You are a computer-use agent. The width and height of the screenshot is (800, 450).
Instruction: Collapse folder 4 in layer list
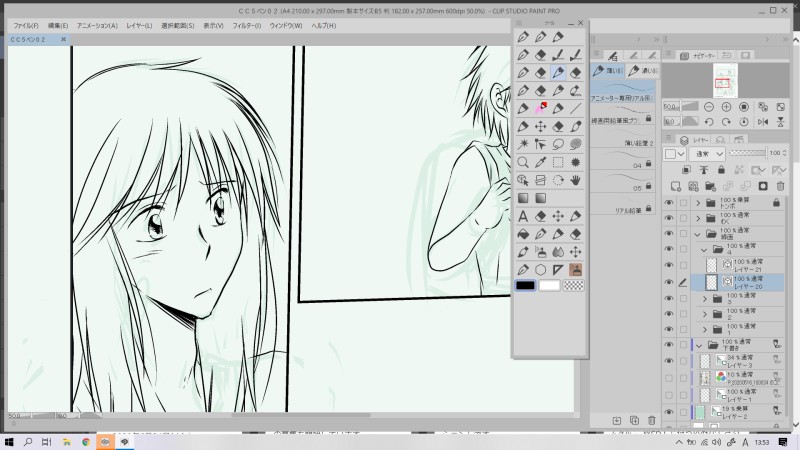coord(705,249)
